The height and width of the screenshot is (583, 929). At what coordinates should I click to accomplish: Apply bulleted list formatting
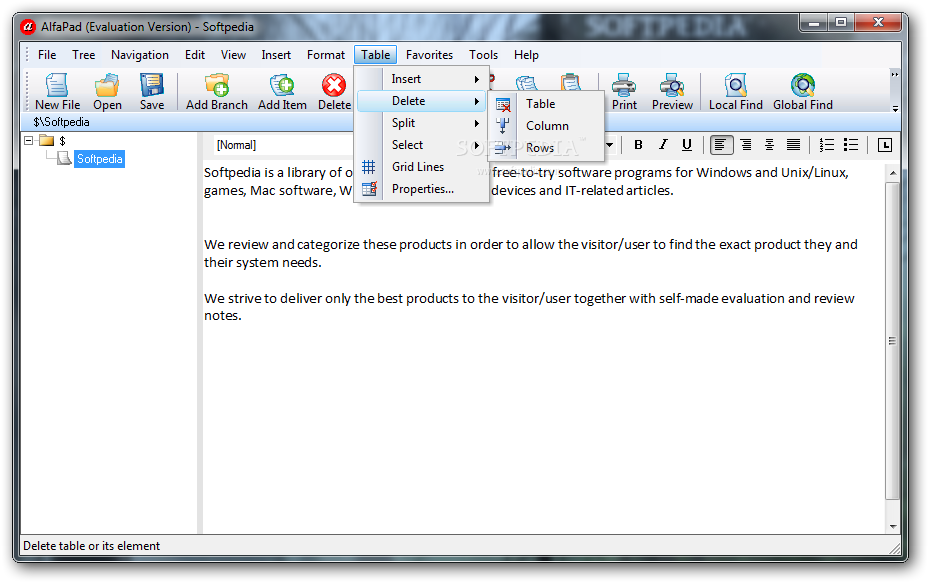851,145
